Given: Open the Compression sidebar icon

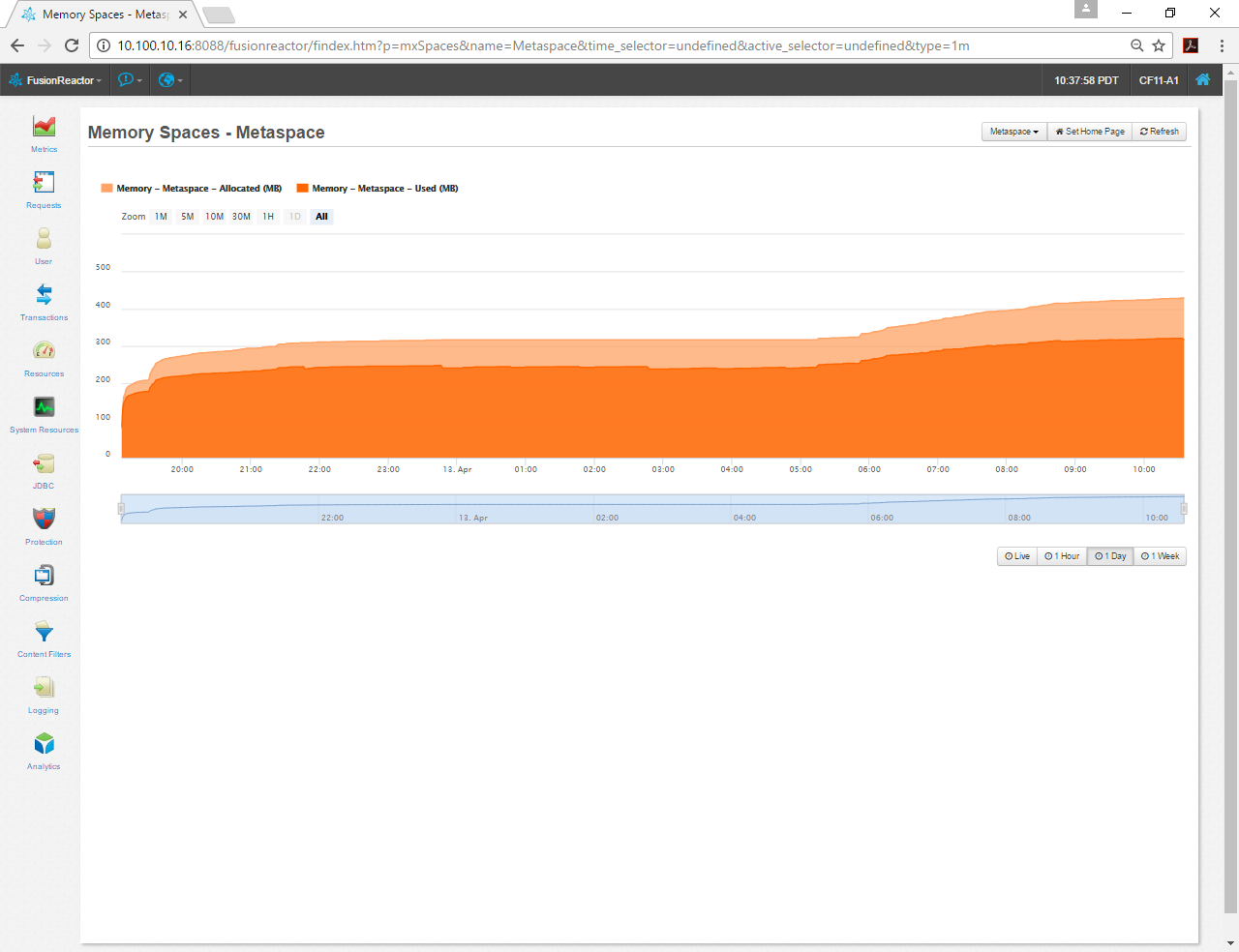Looking at the screenshot, I should [44, 575].
